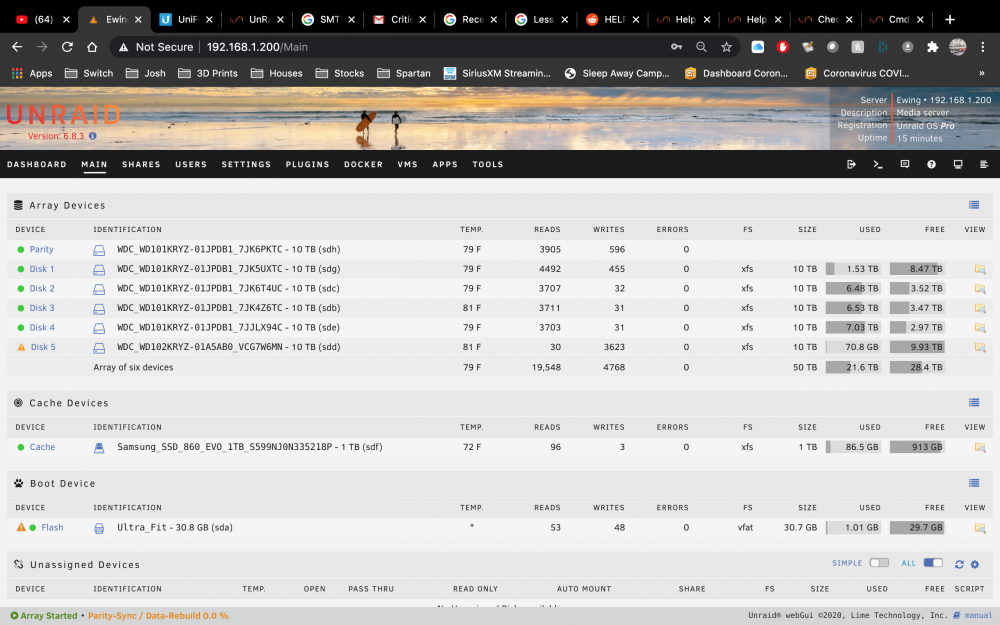Image resolution: width=1000 pixels, height=625 pixels.
Task: Open the help question mark icon
Action: click(x=931, y=165)
